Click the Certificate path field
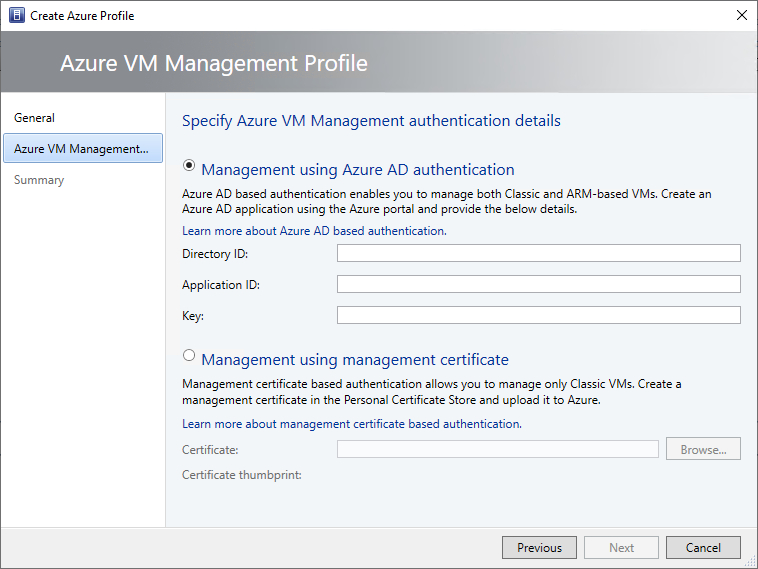The width and height of the screenshot is (758, 569). point(497,449)
